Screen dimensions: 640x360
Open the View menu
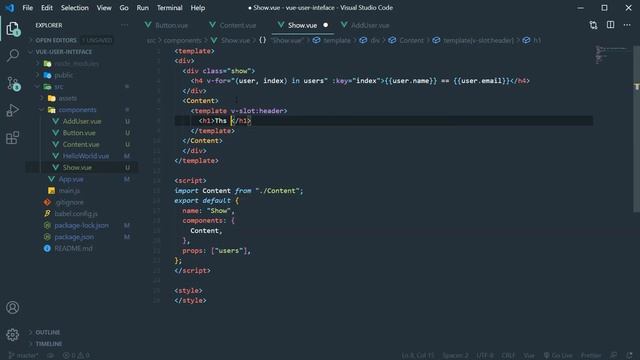104,8
